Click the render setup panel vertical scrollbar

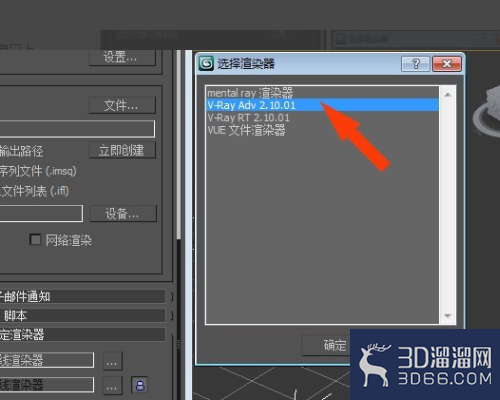tap(179, 145)
